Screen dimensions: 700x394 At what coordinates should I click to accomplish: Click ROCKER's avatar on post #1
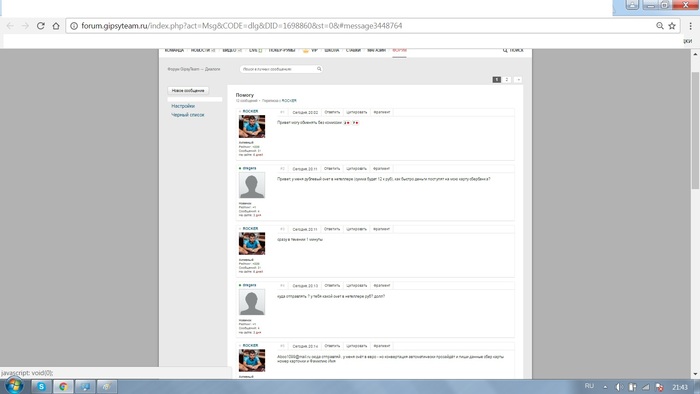[252, 127]
